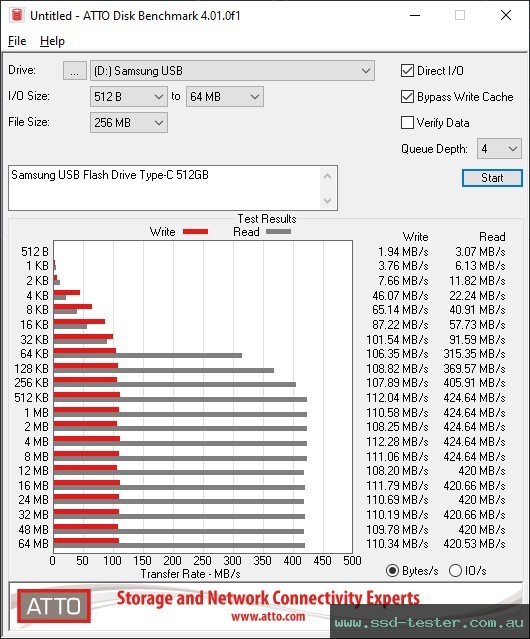Click the 128 KB row label in chart
This screenshot has width=530, height=639.
tap(31, 369)
